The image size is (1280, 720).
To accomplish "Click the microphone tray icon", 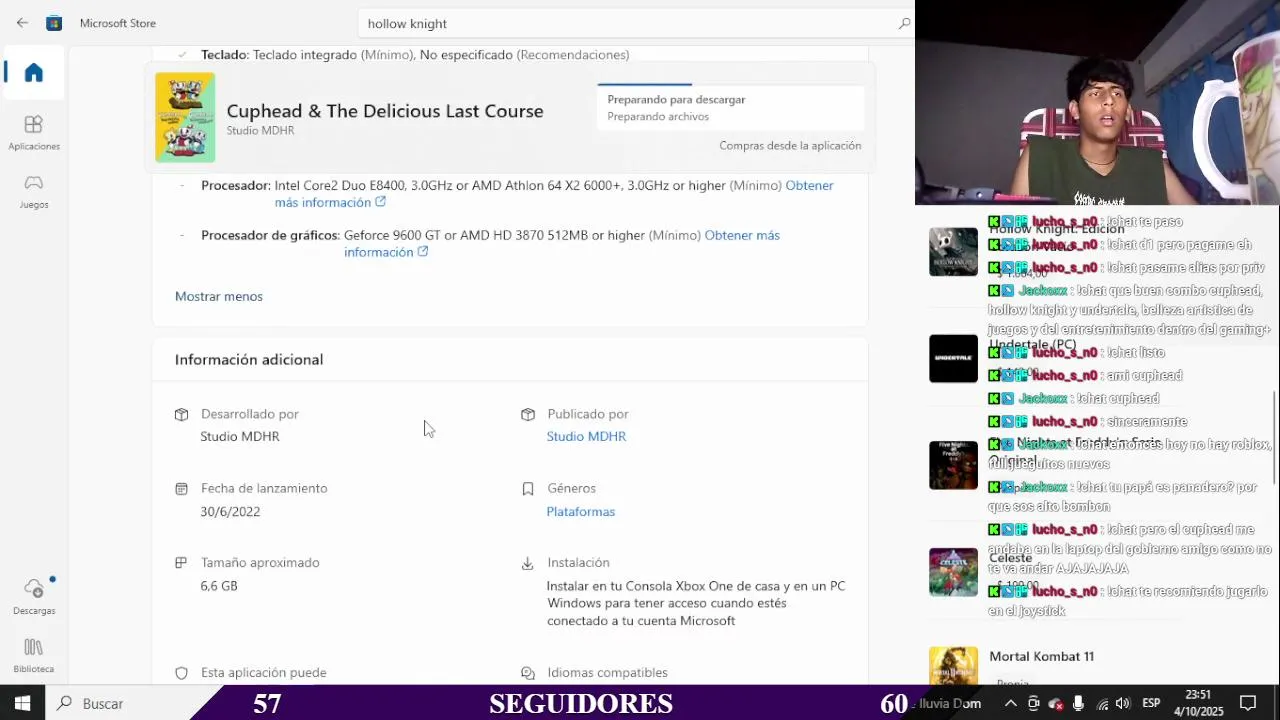I will [x=1078, y=703].
